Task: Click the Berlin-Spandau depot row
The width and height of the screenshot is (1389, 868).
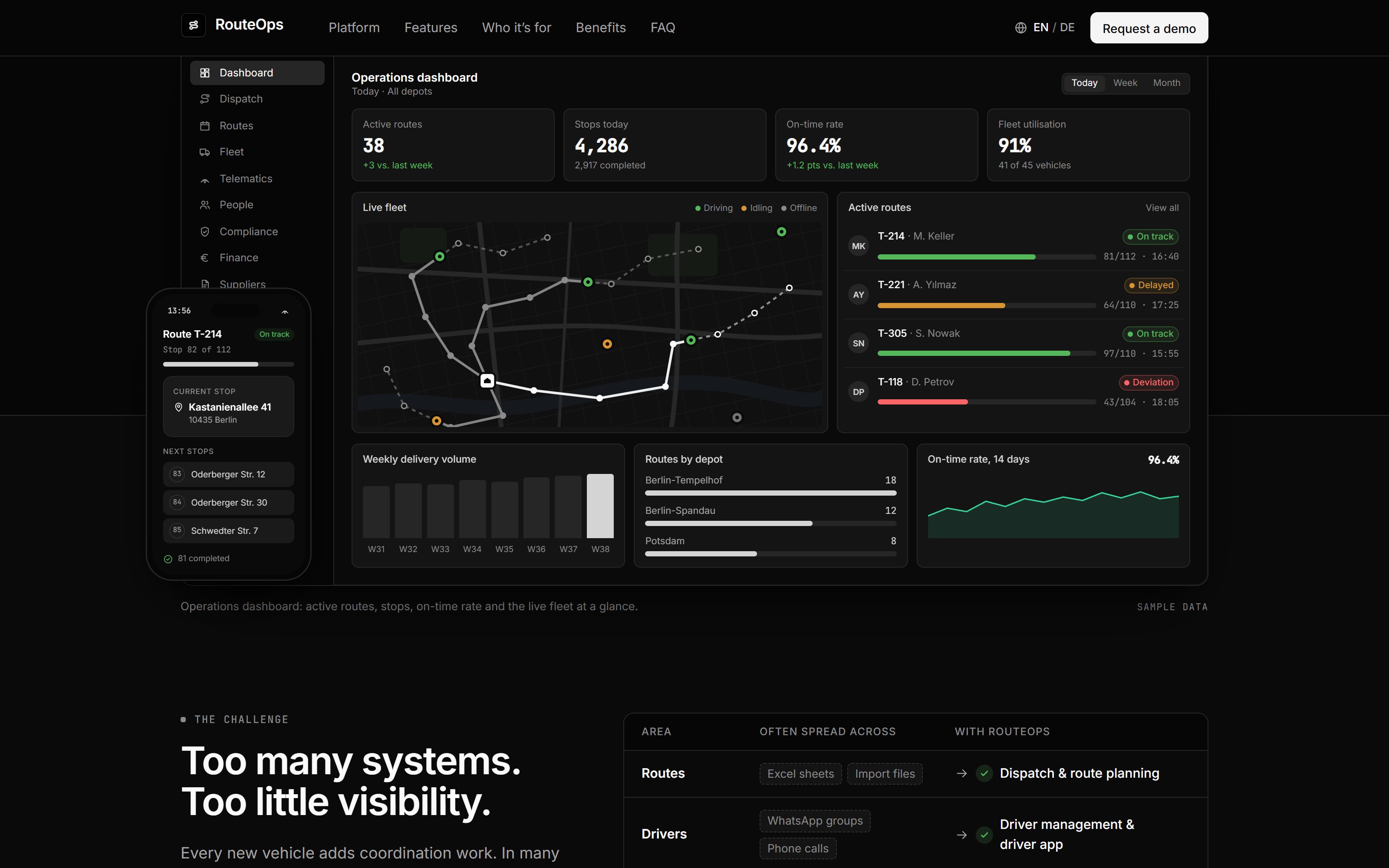Action: click(x=770, y=516)
